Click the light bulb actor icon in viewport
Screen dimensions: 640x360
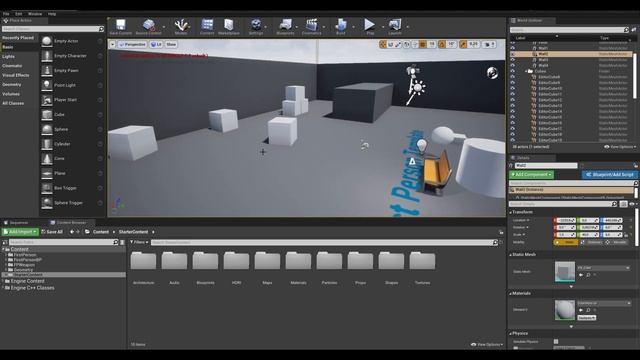422,145
